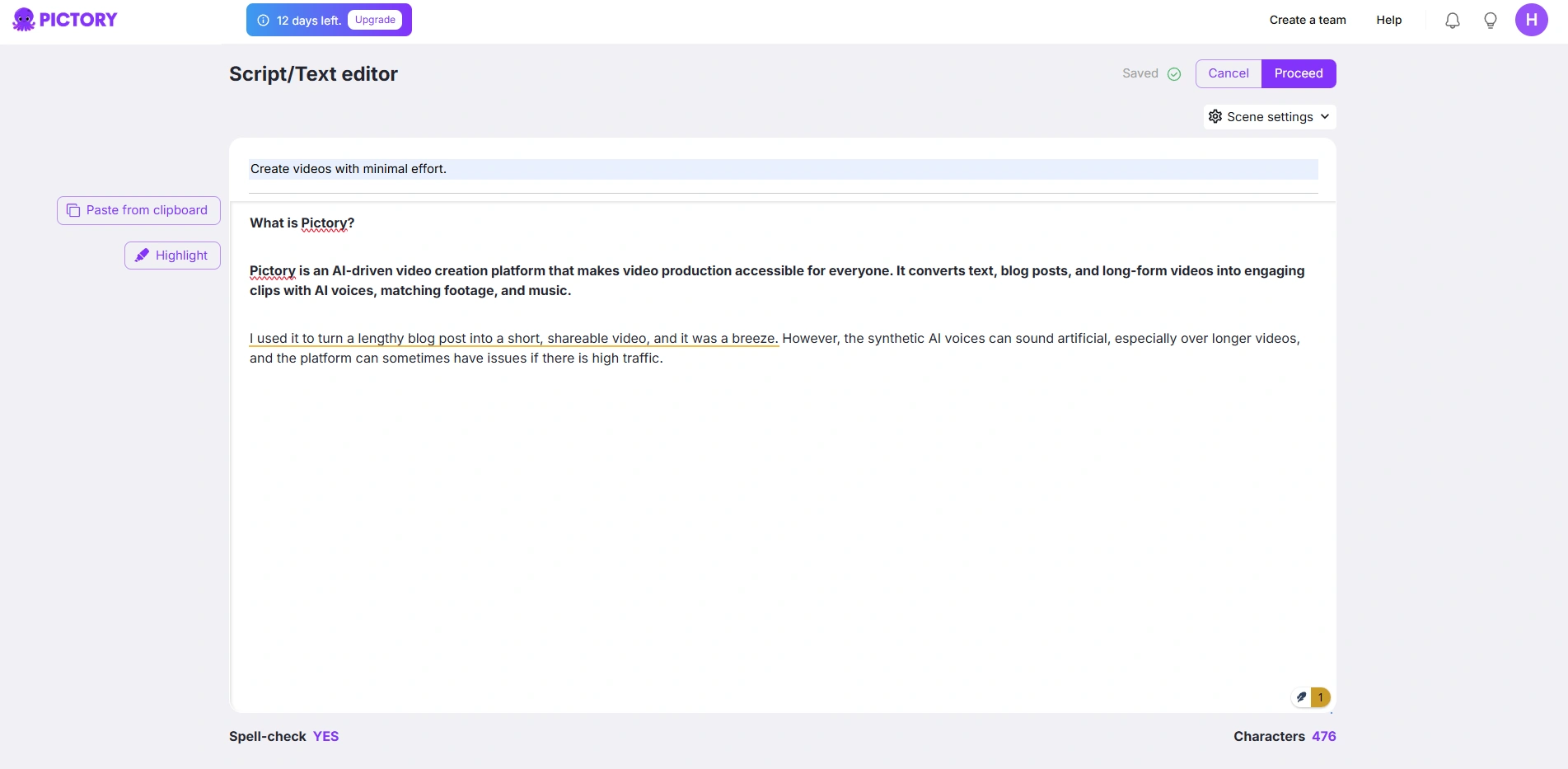The image size is (1568, 769).
Task: Click the underlined word Pictory in the heading
Action: (x=323, y=223)
